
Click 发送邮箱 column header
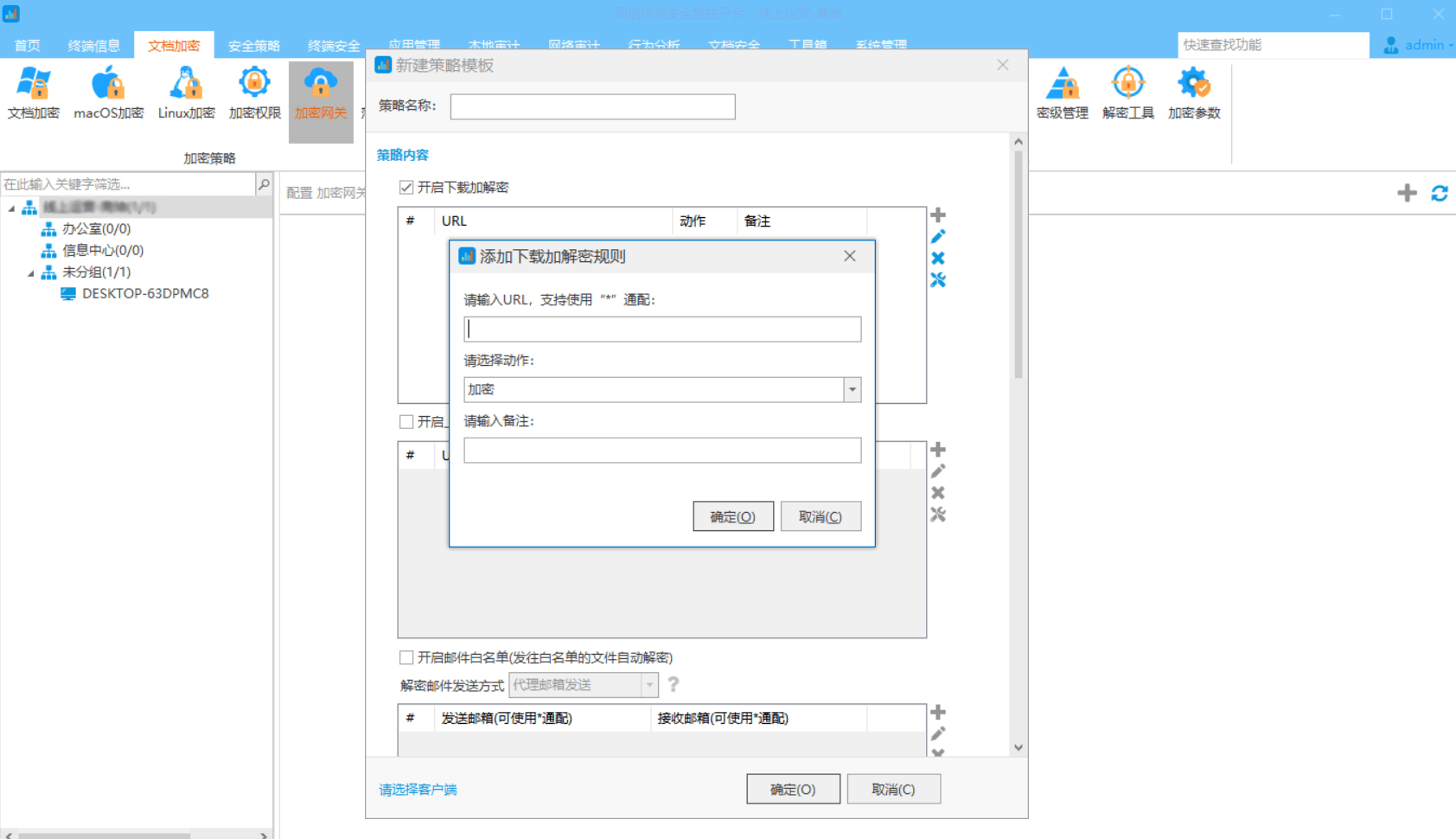542,718
